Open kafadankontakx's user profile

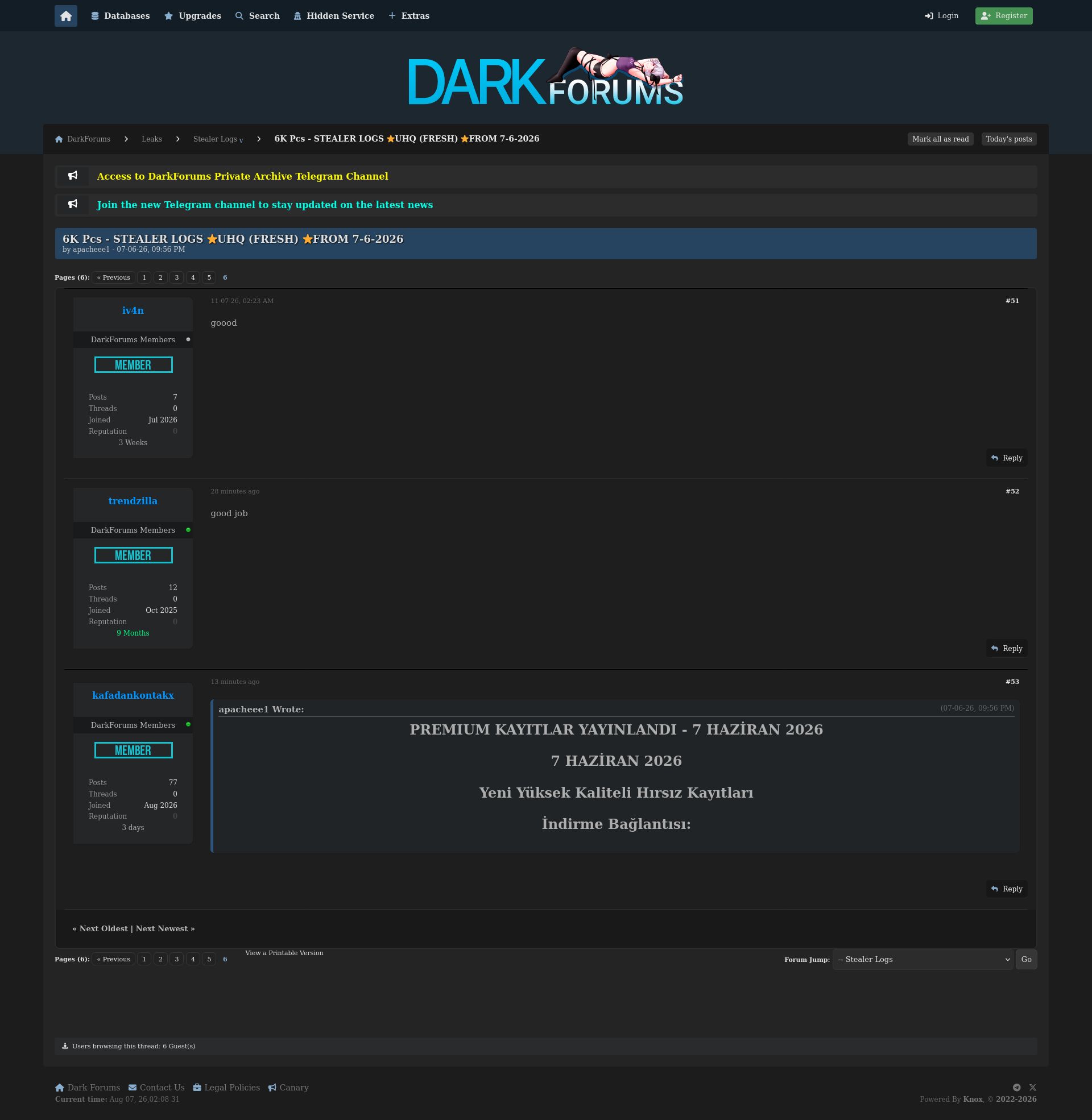[x=133, y=695]
